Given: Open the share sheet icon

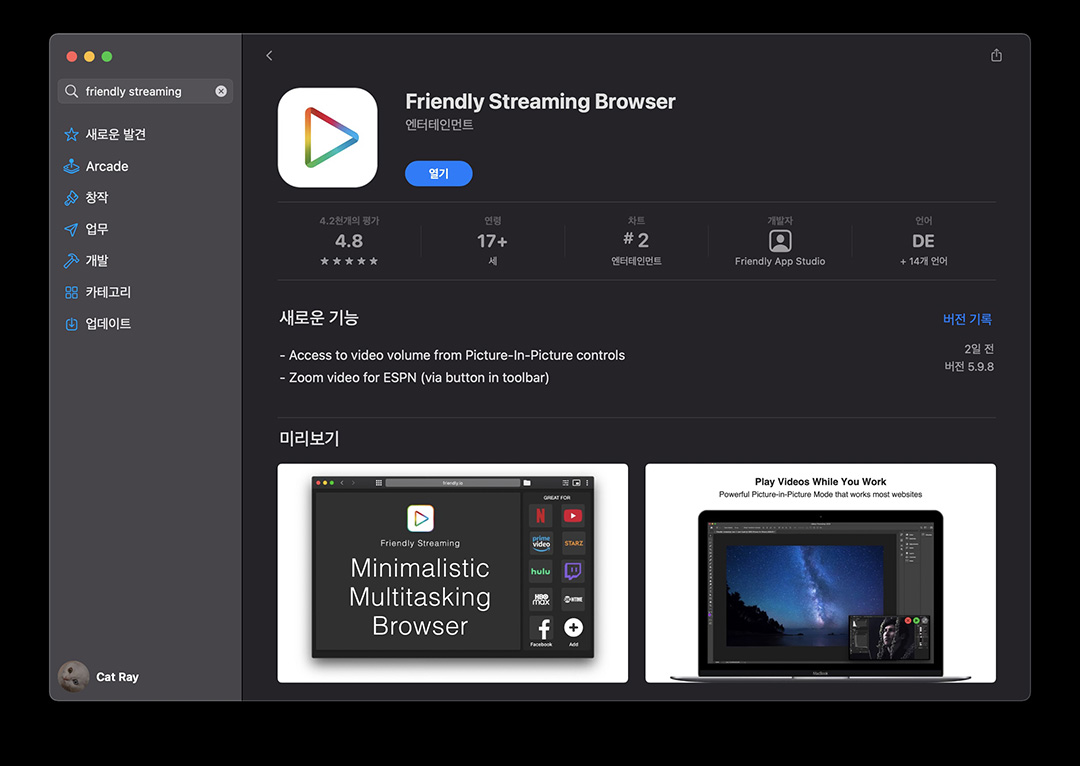Looking at the screenshot, I should pos(996,55).
